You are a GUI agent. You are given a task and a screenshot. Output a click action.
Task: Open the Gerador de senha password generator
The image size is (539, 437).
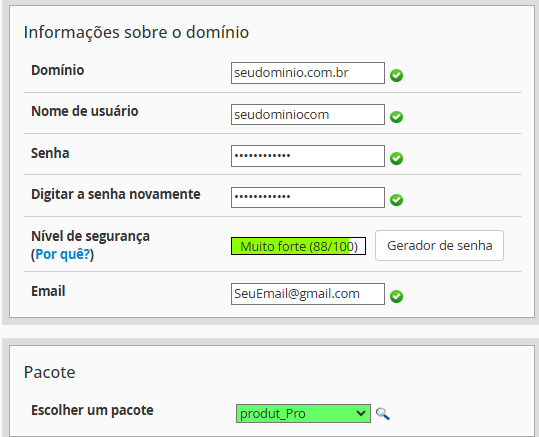[x=439, y=245]
